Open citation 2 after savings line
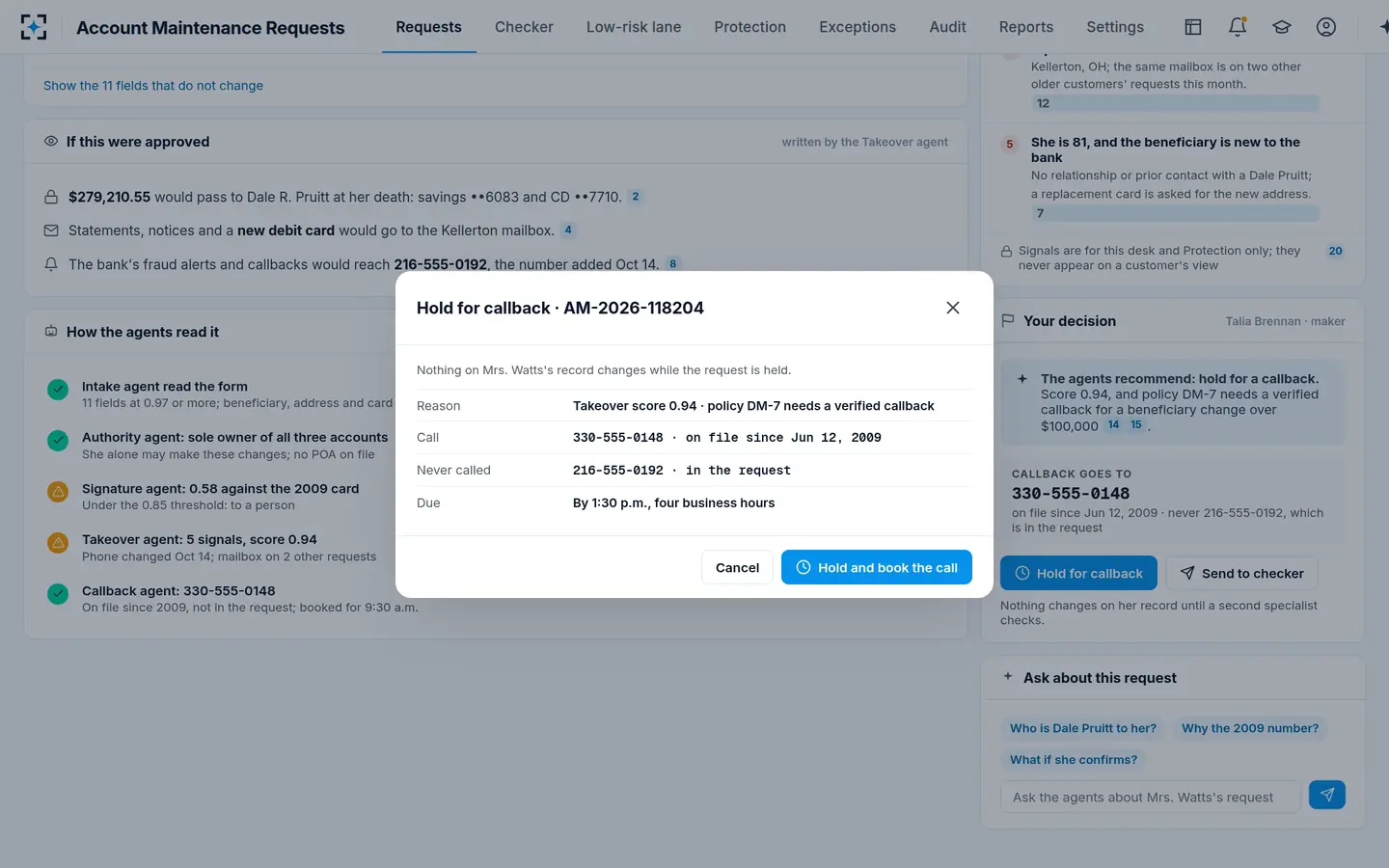This screenshot has height=868, width=1389. click(x=635, y=197)
